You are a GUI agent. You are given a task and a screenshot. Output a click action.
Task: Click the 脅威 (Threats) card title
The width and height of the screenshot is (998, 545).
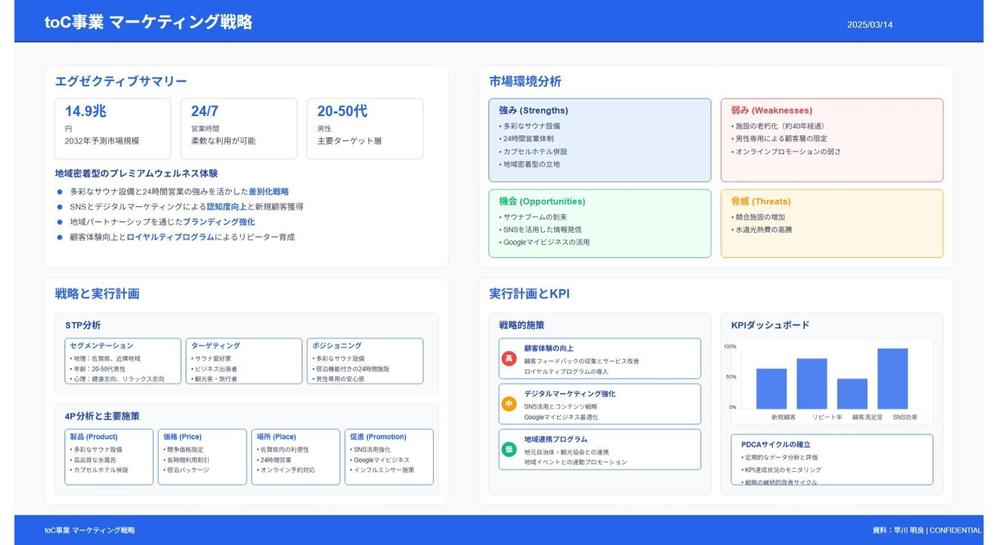tap(761, 201)
